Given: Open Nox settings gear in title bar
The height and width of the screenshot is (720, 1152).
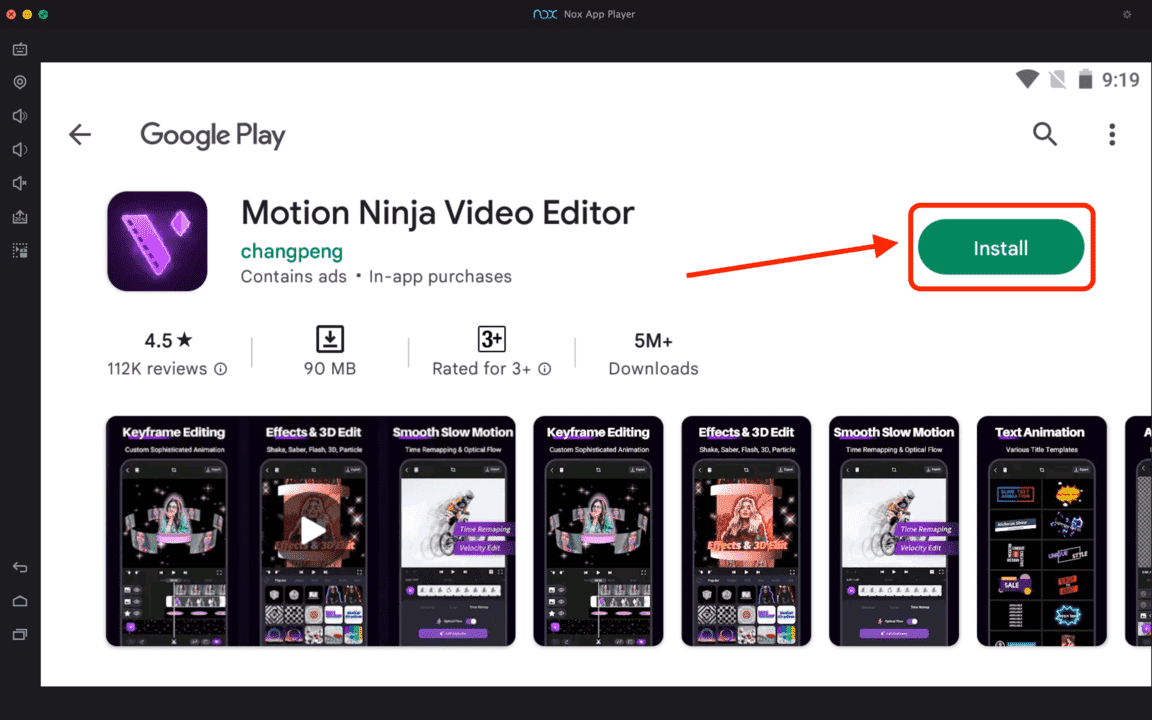Looking at the screenshot, I should coord(1127,14).
